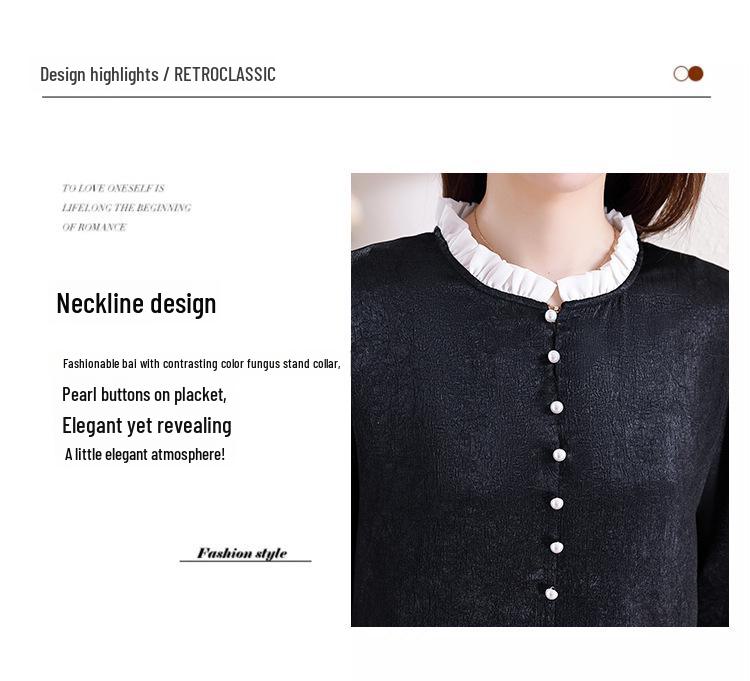Click the Fashion style underlined label
Viewport: 750px width, 681px height.
(243, 553)
